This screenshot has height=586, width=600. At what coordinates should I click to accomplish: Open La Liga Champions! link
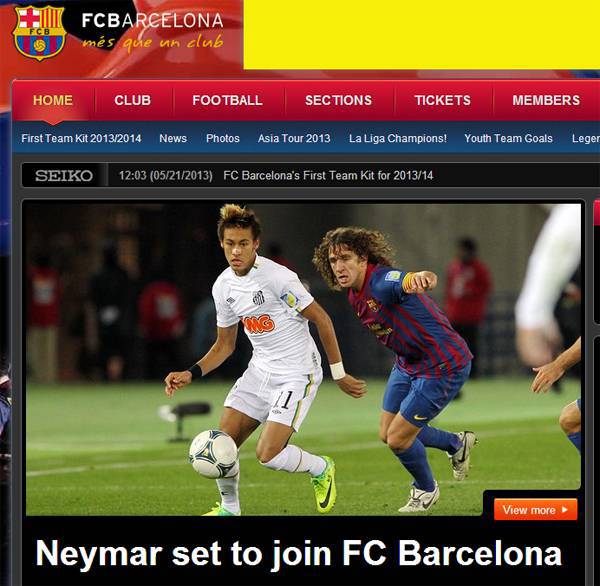point(398,138)
